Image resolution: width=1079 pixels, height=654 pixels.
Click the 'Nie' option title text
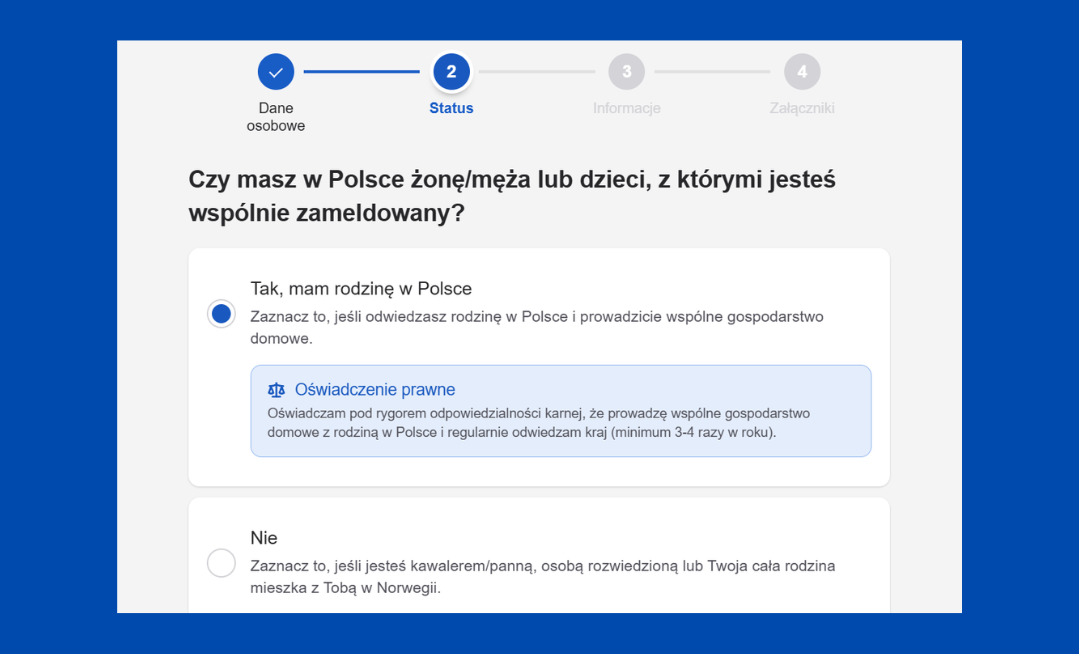click(264, 538)
